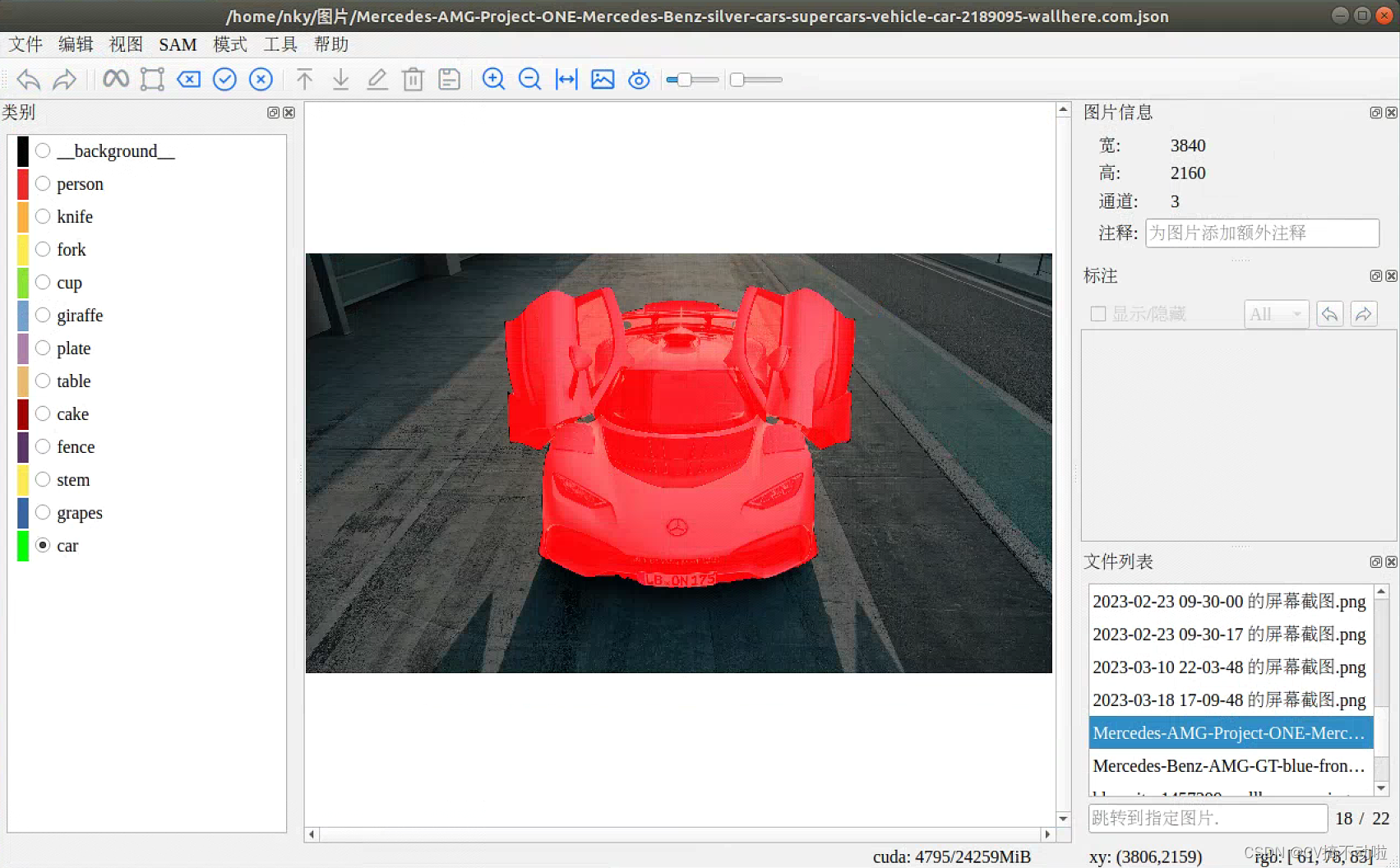Select the plate category radio
Image resolution: width=1400 pixels, height=868 pixels.
tap(43, 348)
